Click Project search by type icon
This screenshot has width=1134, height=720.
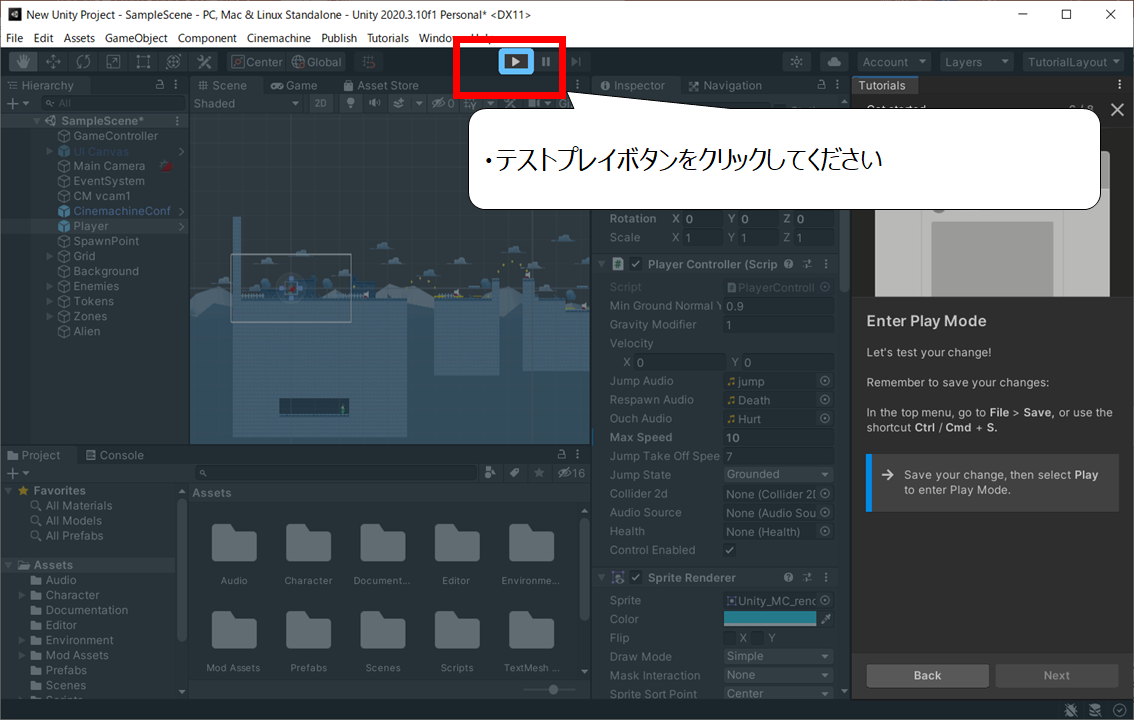tap(490, 473)
